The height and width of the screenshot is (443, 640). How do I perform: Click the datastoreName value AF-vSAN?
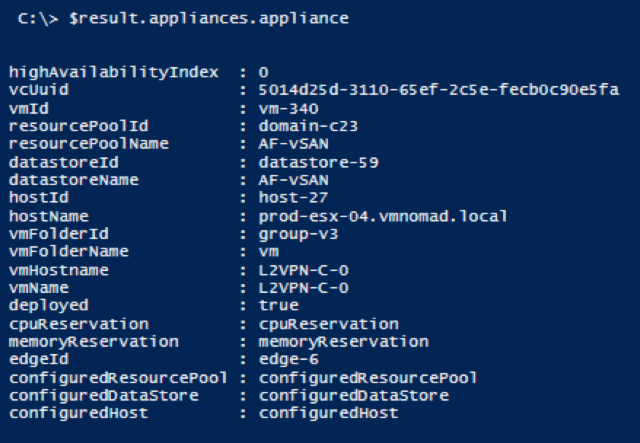293,180
